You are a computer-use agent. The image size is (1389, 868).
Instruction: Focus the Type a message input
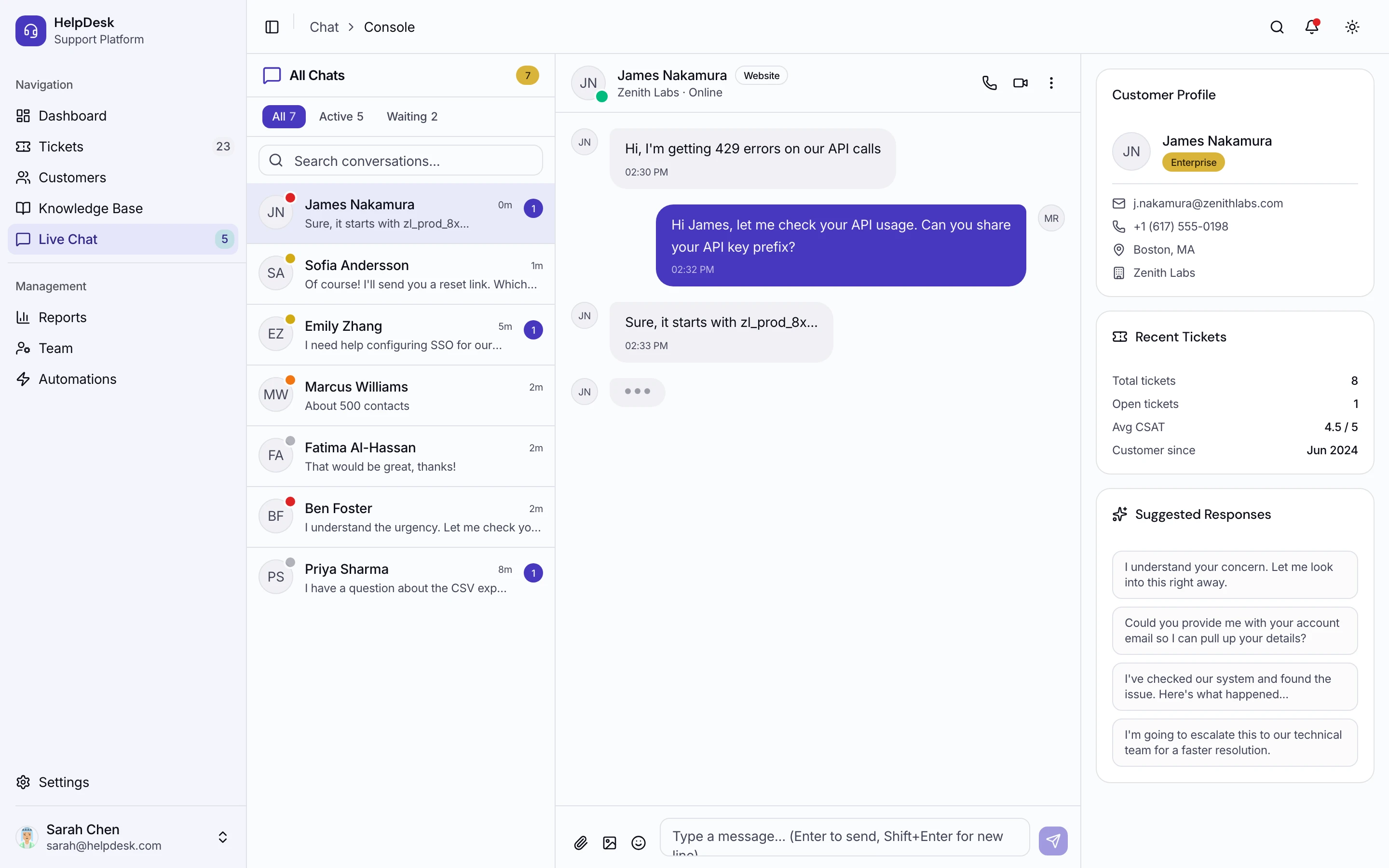pyautogui.click(x=844, y=837)
